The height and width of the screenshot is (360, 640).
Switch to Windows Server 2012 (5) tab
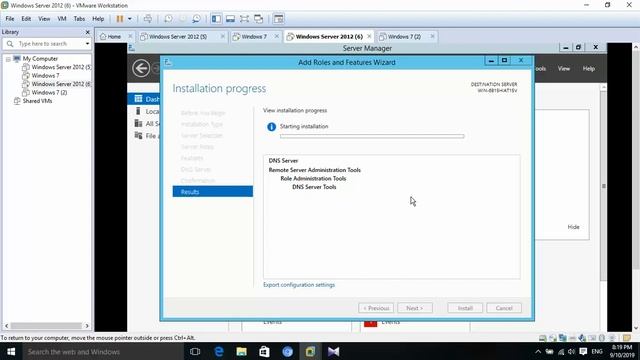(178, 37)
